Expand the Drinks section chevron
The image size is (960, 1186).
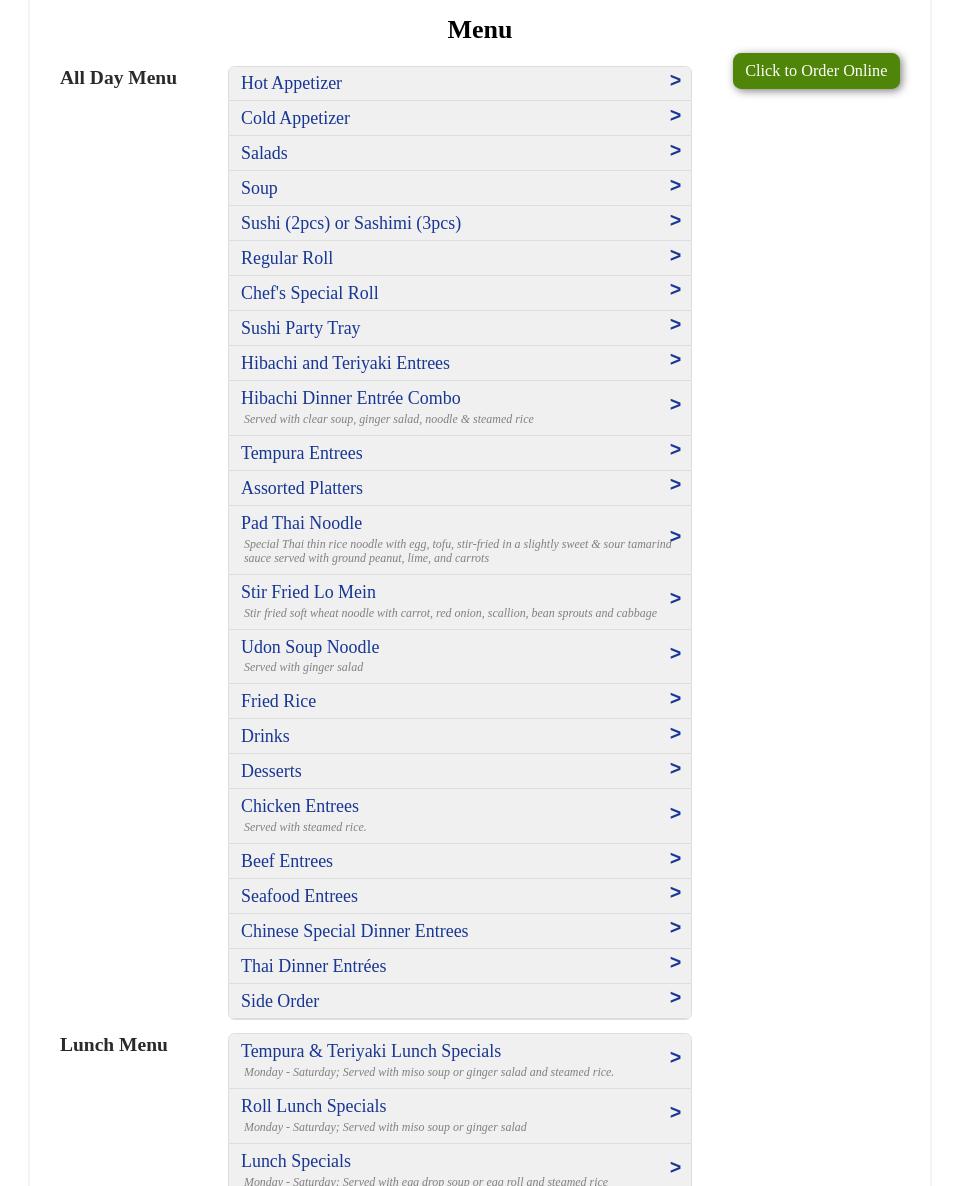coord(675,734)
